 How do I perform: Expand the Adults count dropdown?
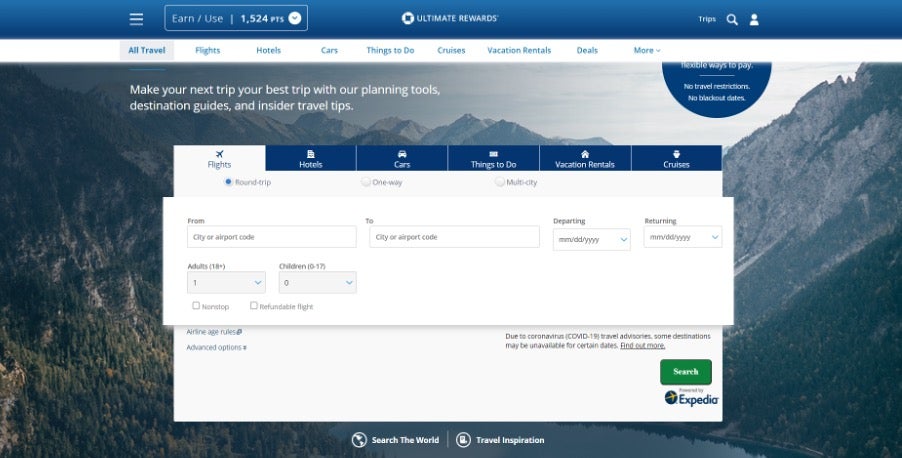click(x=225, y=283)
